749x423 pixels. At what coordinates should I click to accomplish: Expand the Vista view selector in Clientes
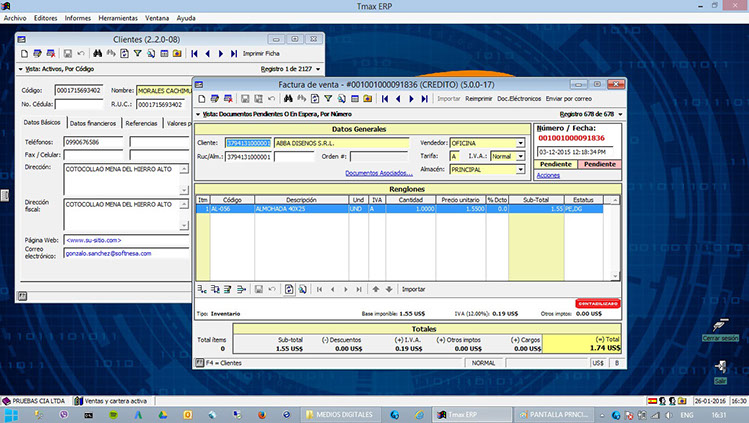(23, 69)
